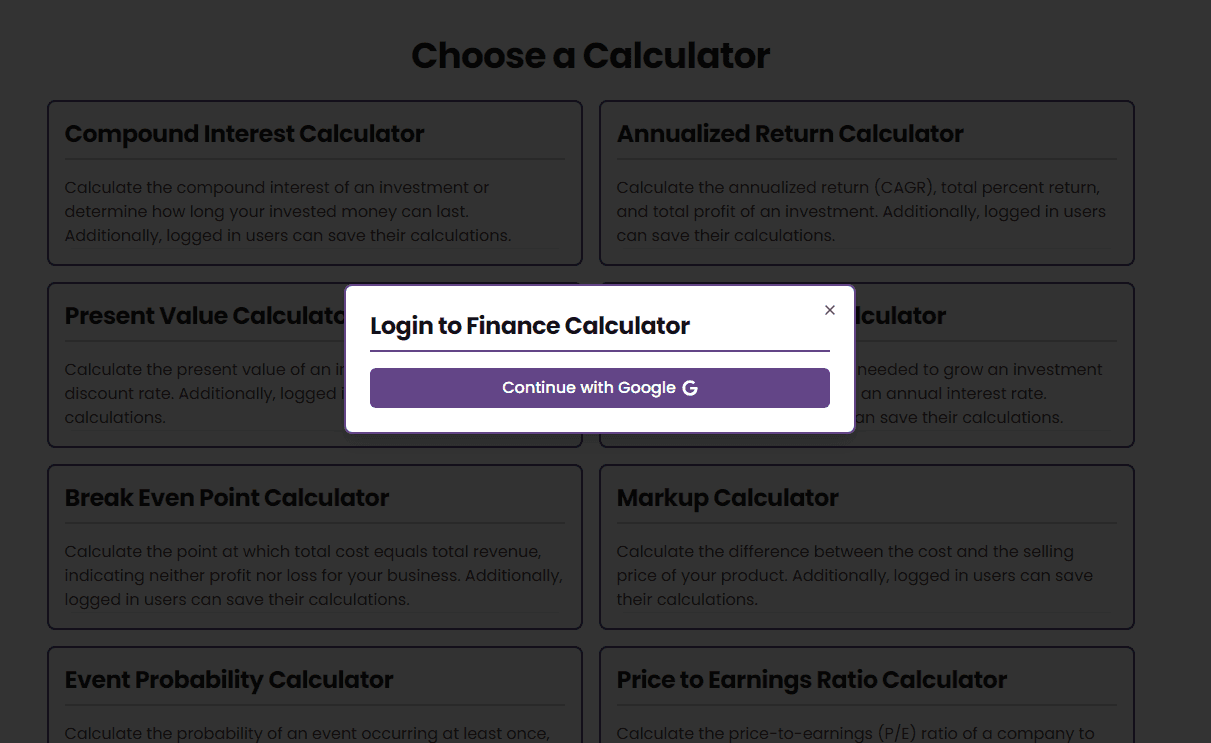Click the compound interest description text

(x=288, y=211)
